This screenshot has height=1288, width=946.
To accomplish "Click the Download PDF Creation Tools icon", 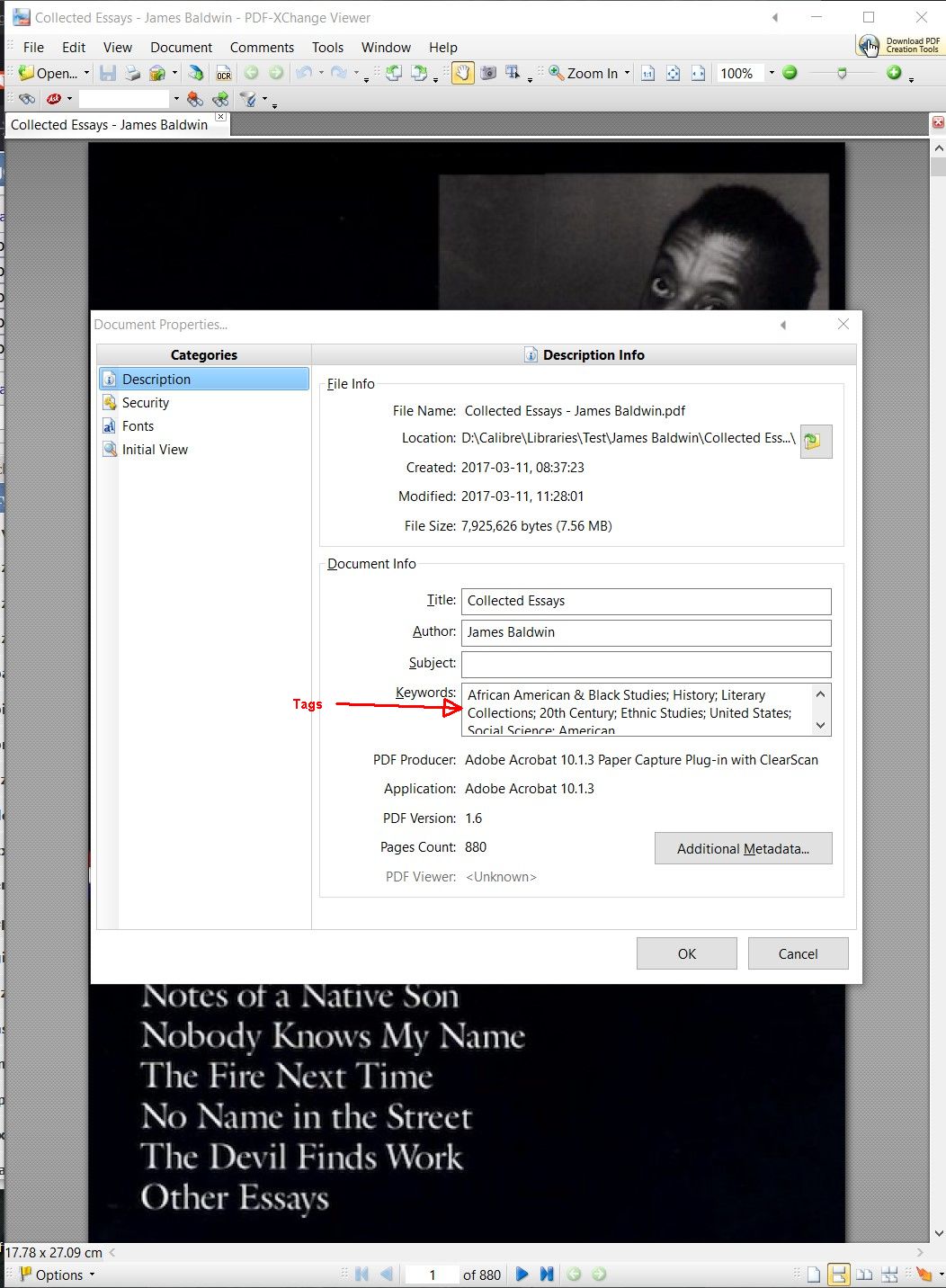I will (x=898, y=45).
